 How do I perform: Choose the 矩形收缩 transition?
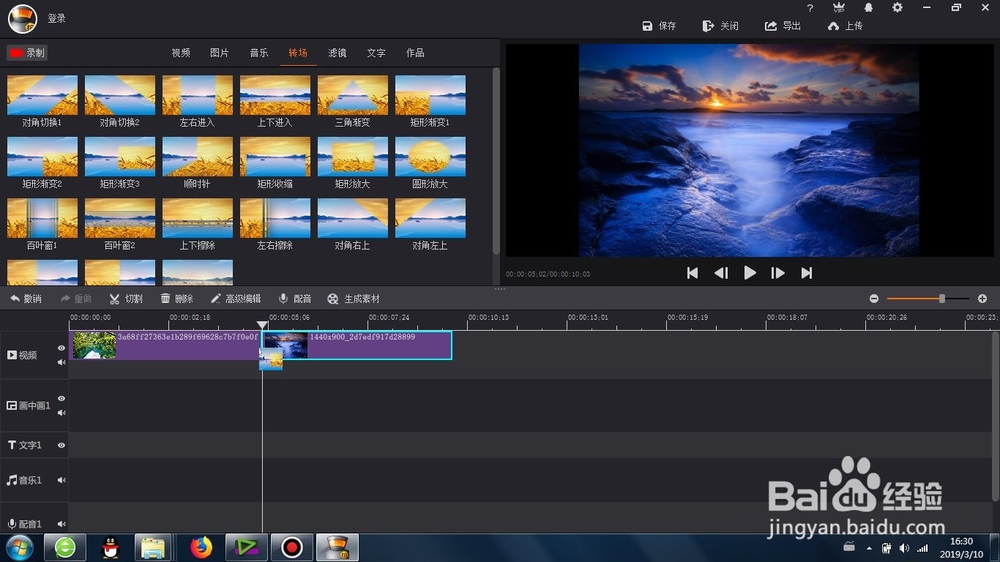point(275,157)
